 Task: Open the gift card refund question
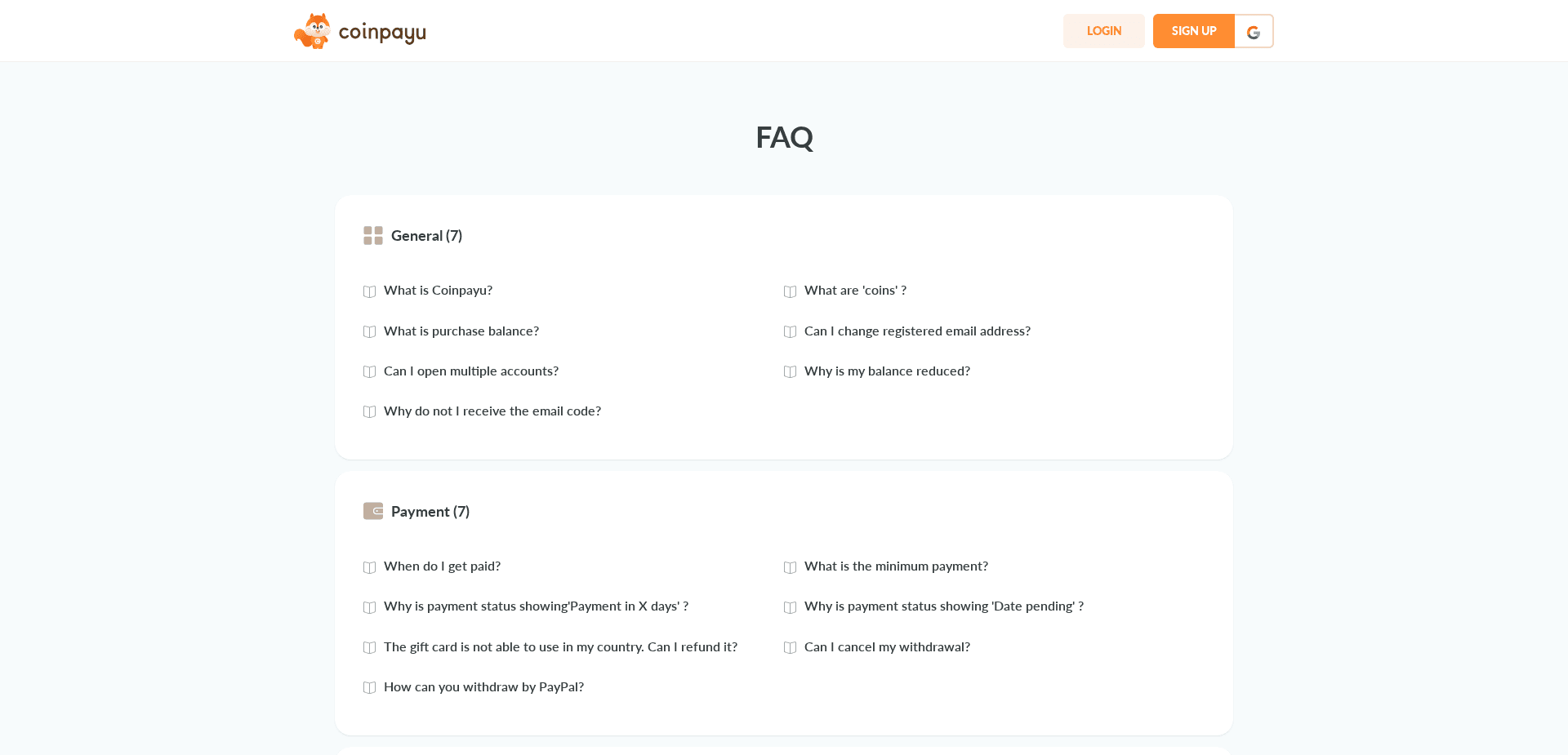tap(560, 647)
